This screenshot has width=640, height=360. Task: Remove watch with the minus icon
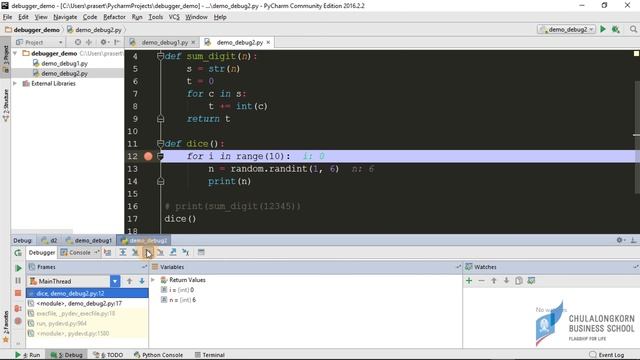[x=481, y=281]
